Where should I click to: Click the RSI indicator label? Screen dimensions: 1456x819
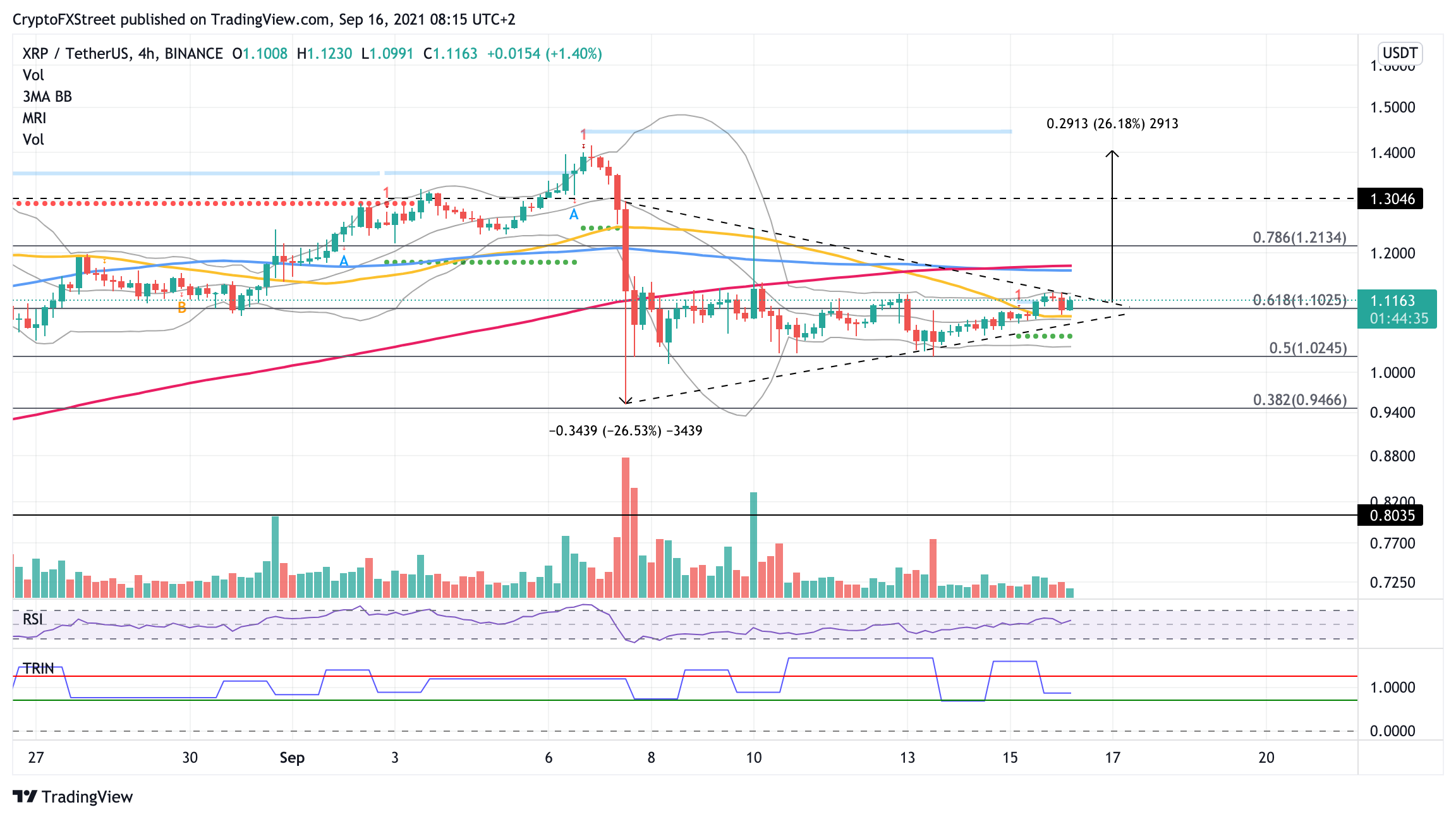pos(33,619)
